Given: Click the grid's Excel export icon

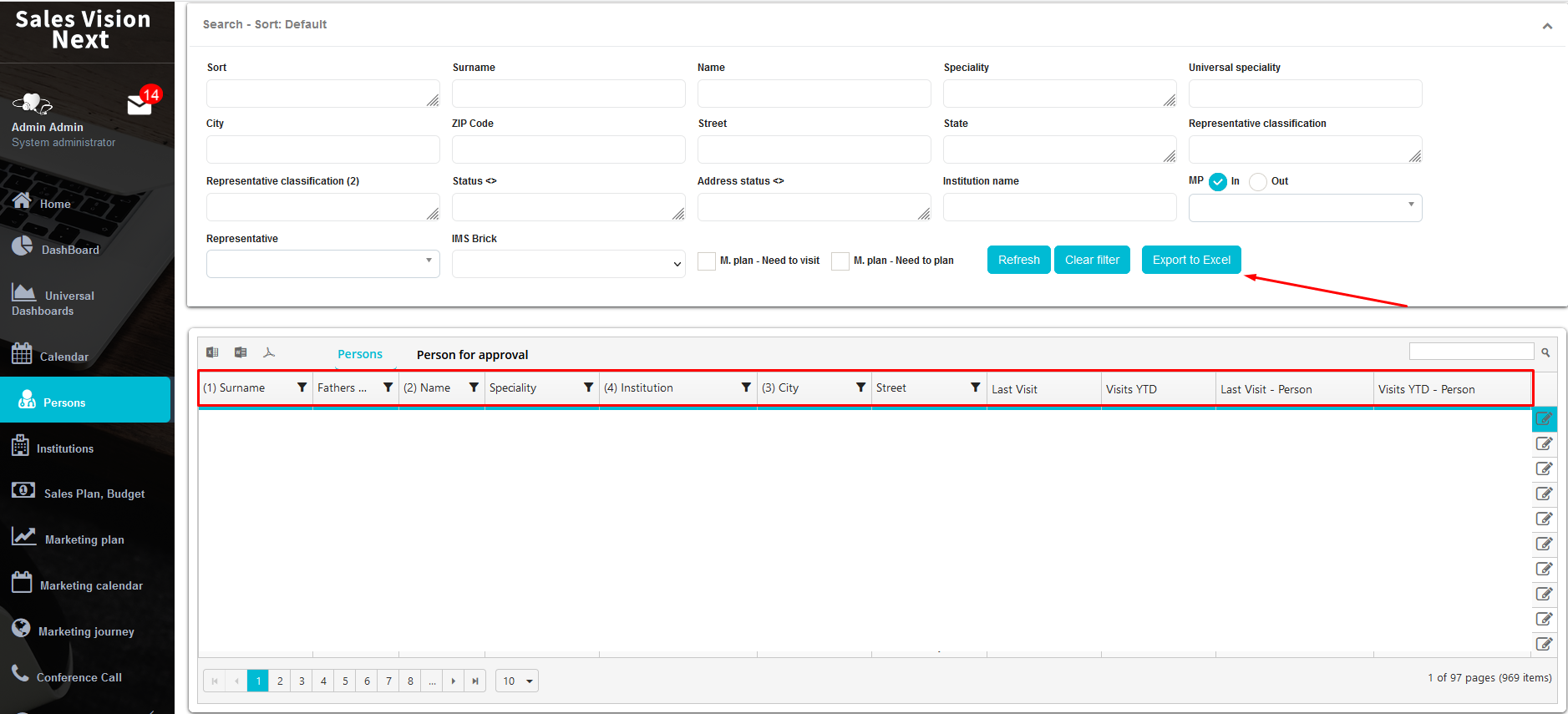Looking at the screenshot, I should click(212, 352).
